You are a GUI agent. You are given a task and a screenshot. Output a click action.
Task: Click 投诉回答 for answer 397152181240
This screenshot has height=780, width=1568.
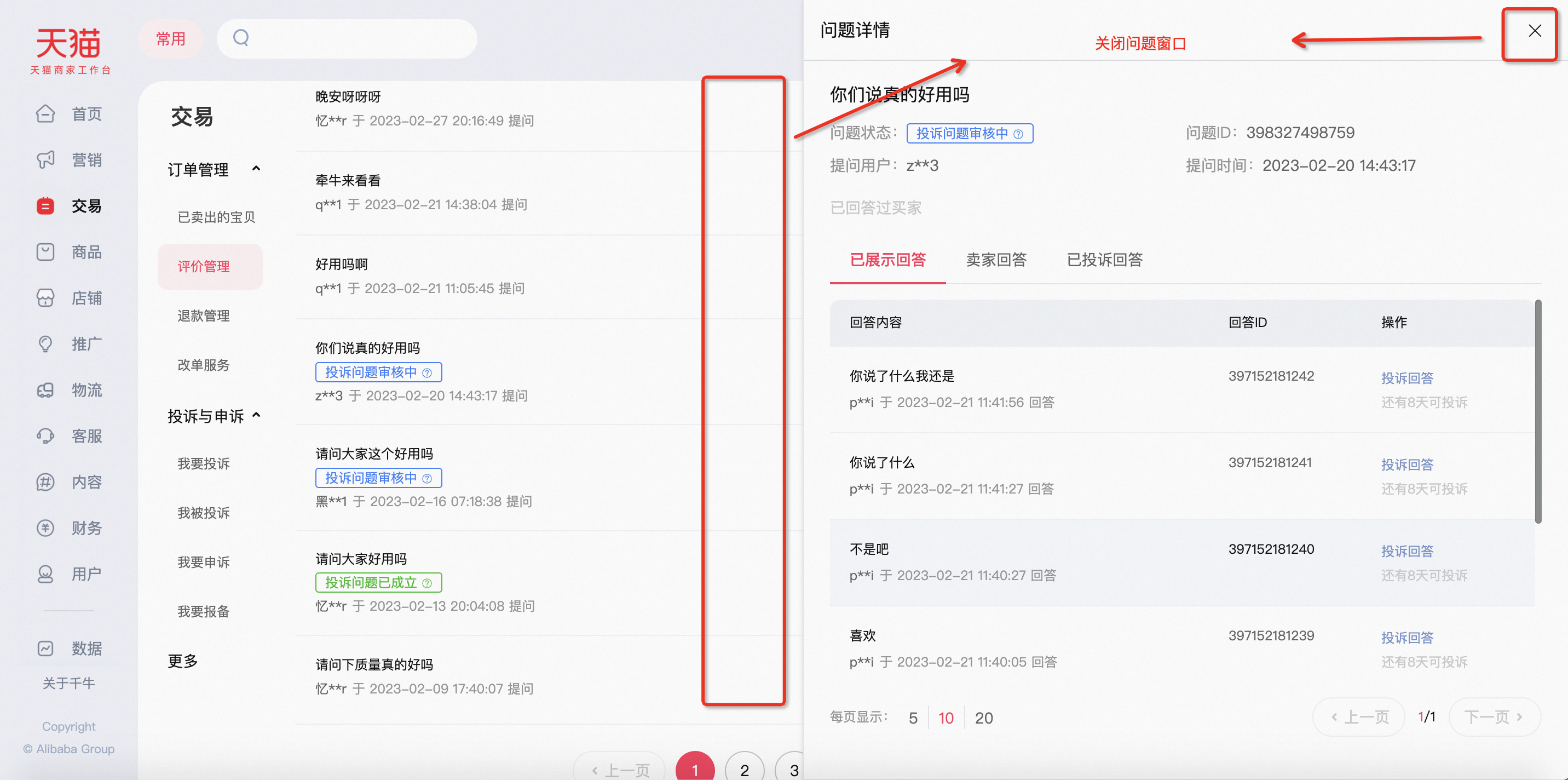click(x=1406, y=552)
